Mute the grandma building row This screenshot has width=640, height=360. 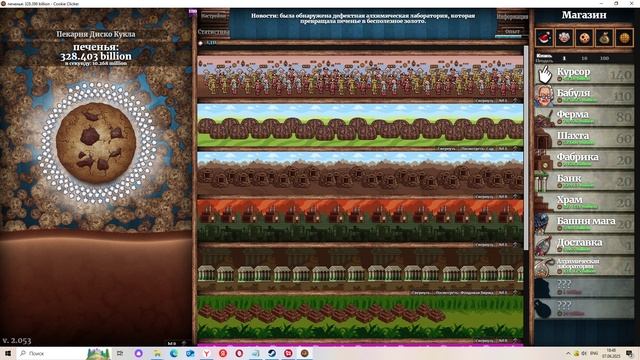tap(484, 100)
